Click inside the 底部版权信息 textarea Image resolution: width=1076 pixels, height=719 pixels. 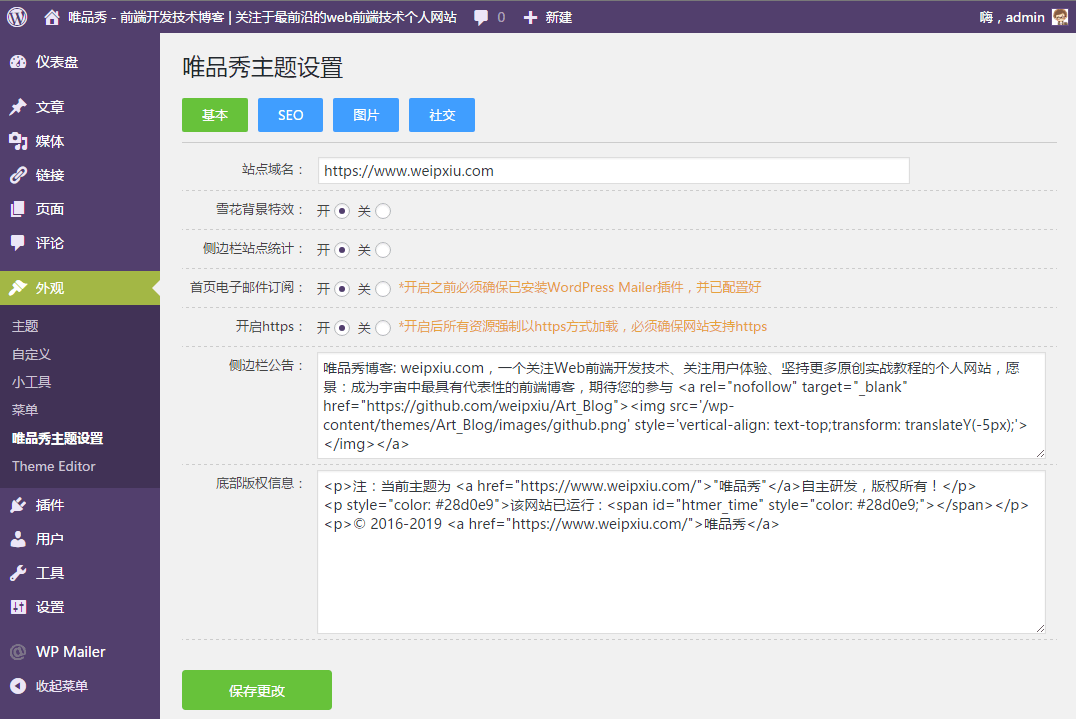pos(681,552)
